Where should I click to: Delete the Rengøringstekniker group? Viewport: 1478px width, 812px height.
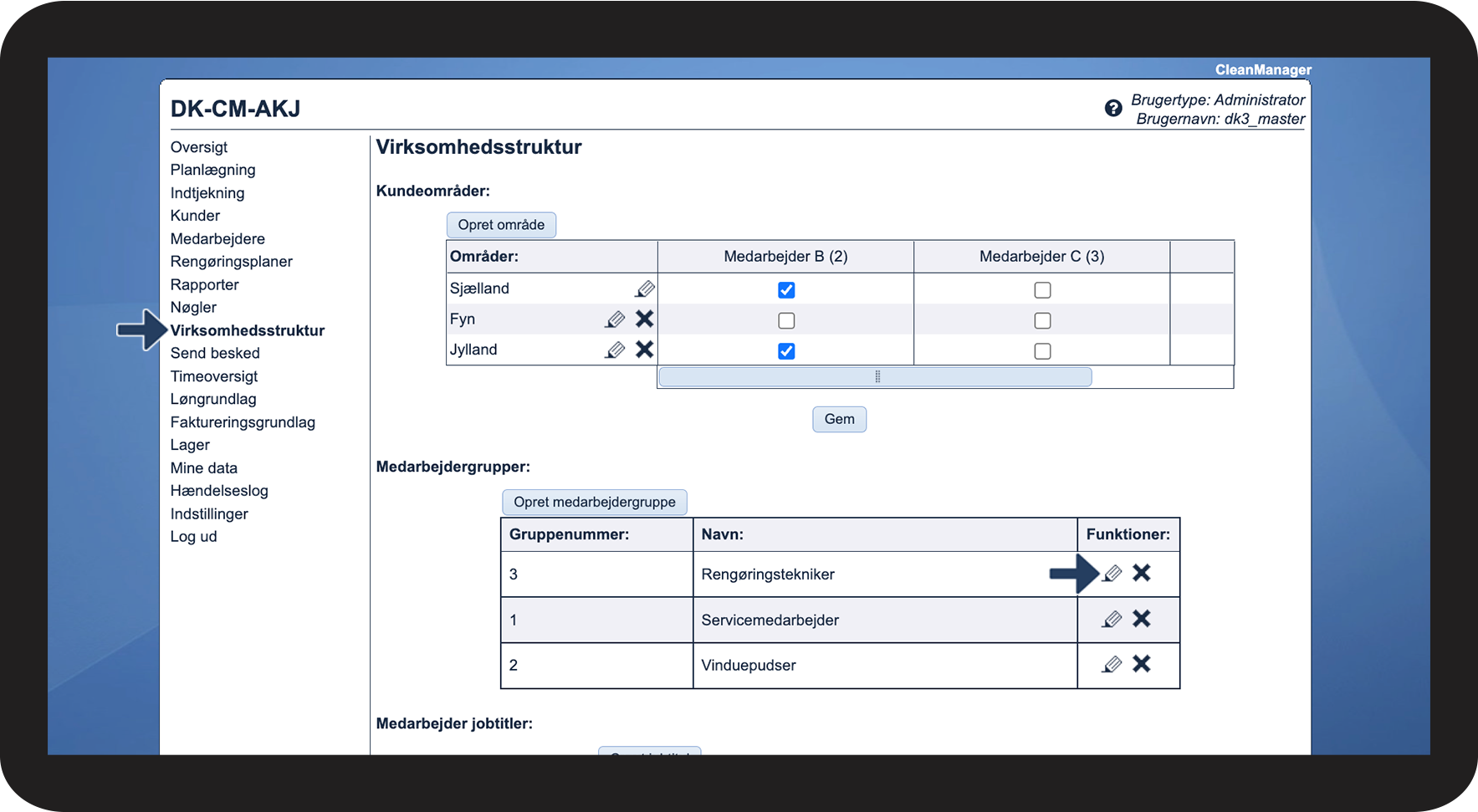point(1141,573)
